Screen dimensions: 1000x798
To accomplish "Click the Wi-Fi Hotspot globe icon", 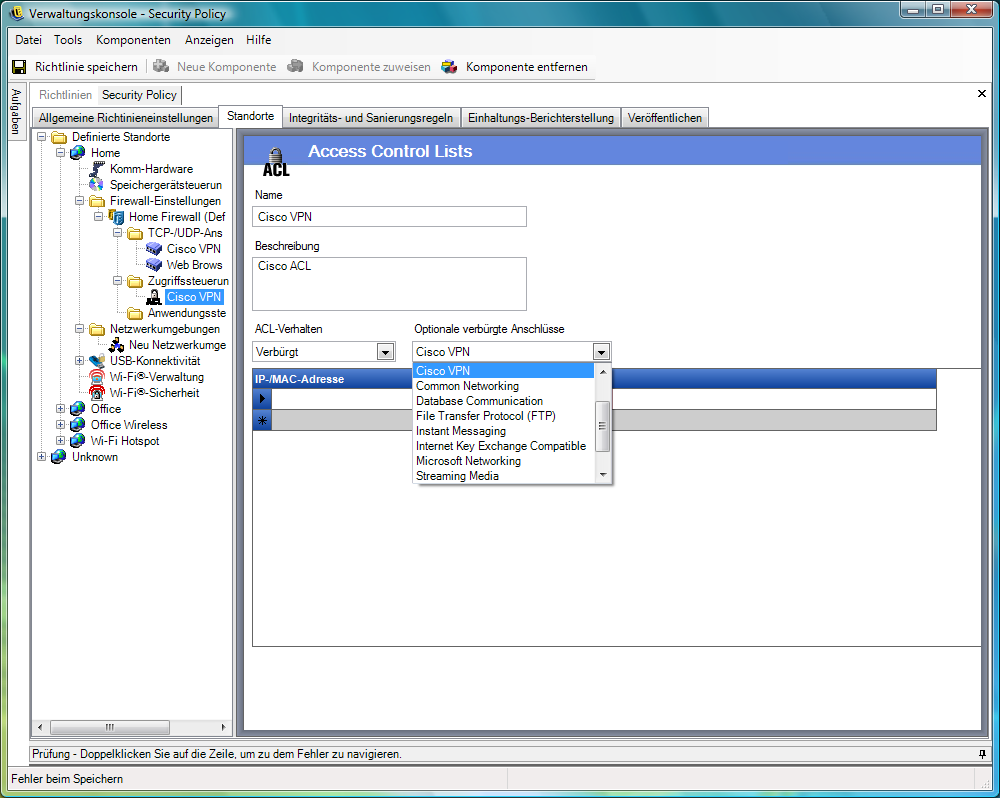I will pos(78,441).
